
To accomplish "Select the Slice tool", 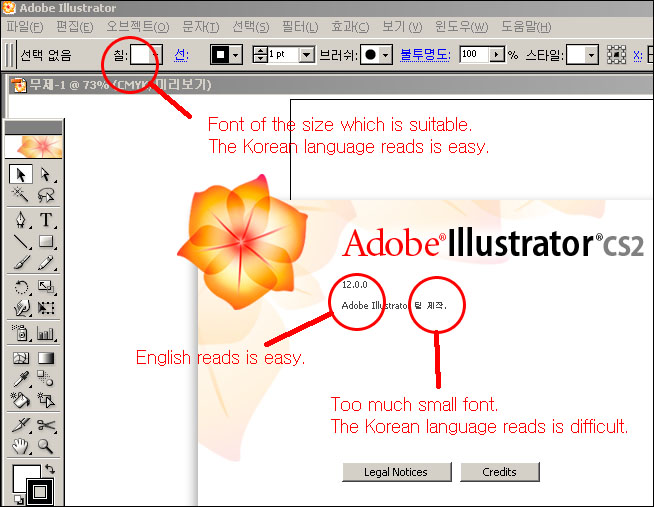I will 20,425.
